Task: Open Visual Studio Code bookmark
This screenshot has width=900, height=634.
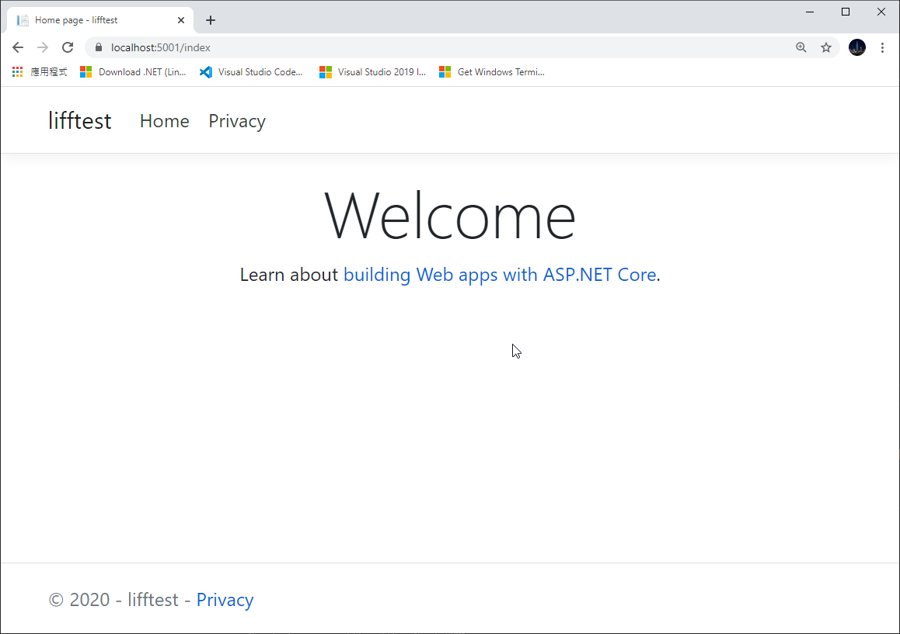Action: click(251, 72)
